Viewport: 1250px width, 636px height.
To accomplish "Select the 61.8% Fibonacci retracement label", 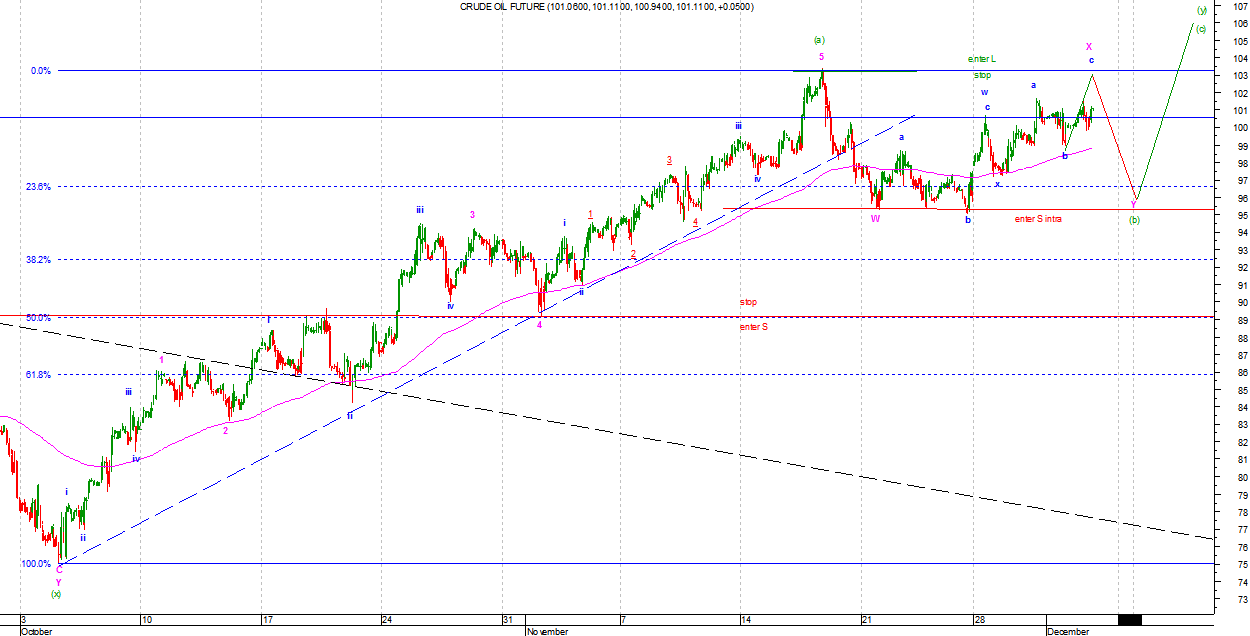I will point(39,374).
